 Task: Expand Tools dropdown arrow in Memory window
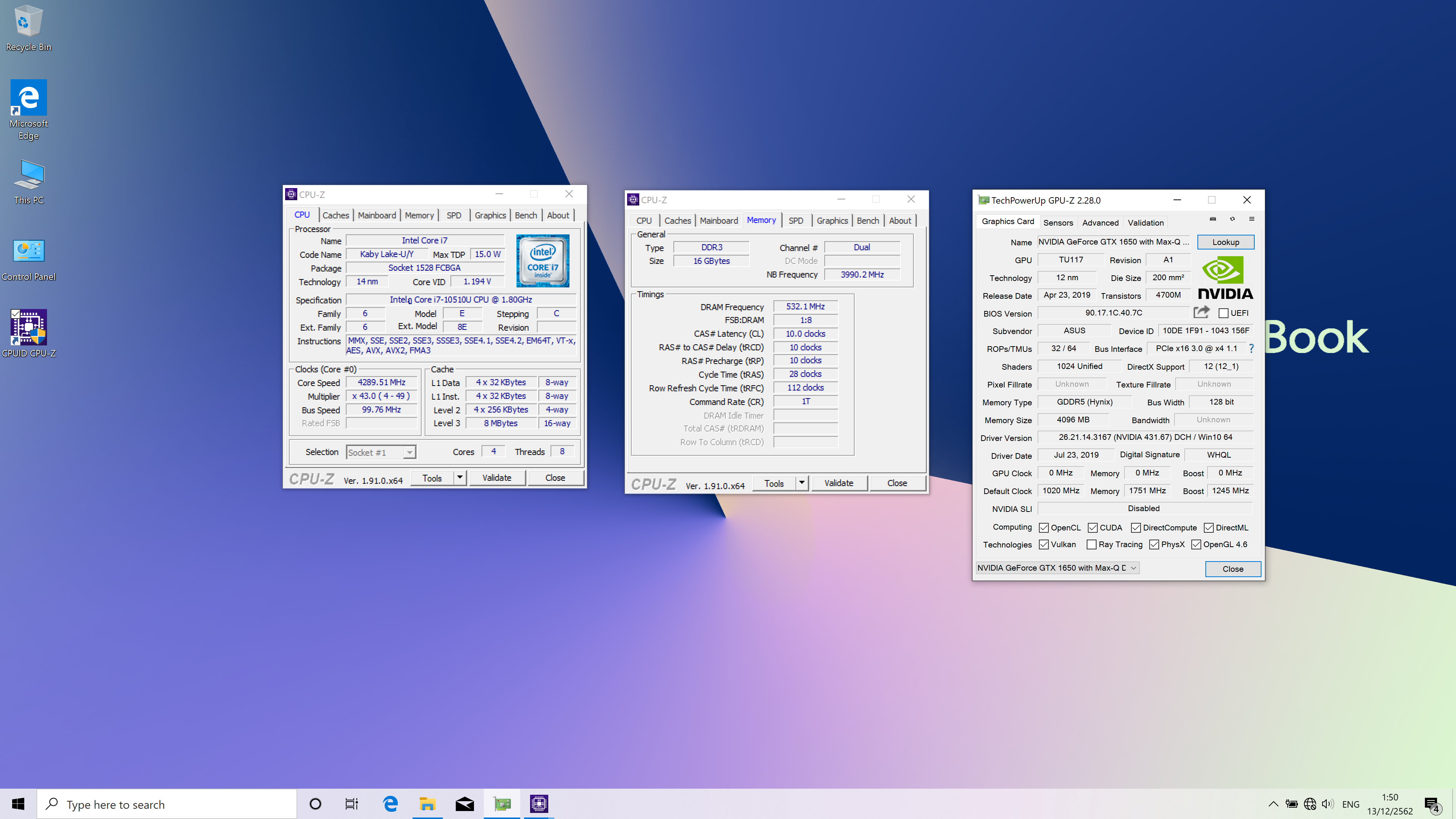(x=802, y=483)
